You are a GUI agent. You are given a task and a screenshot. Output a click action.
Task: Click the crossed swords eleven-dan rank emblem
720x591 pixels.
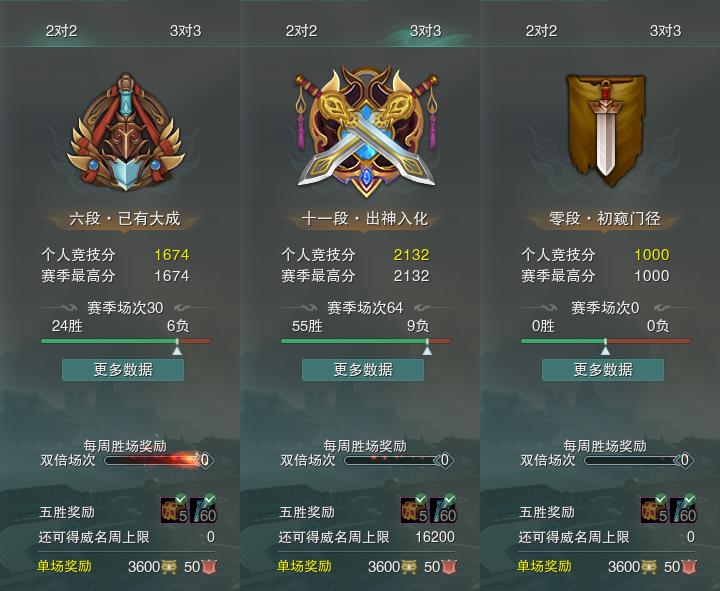[x=366, y=131]
